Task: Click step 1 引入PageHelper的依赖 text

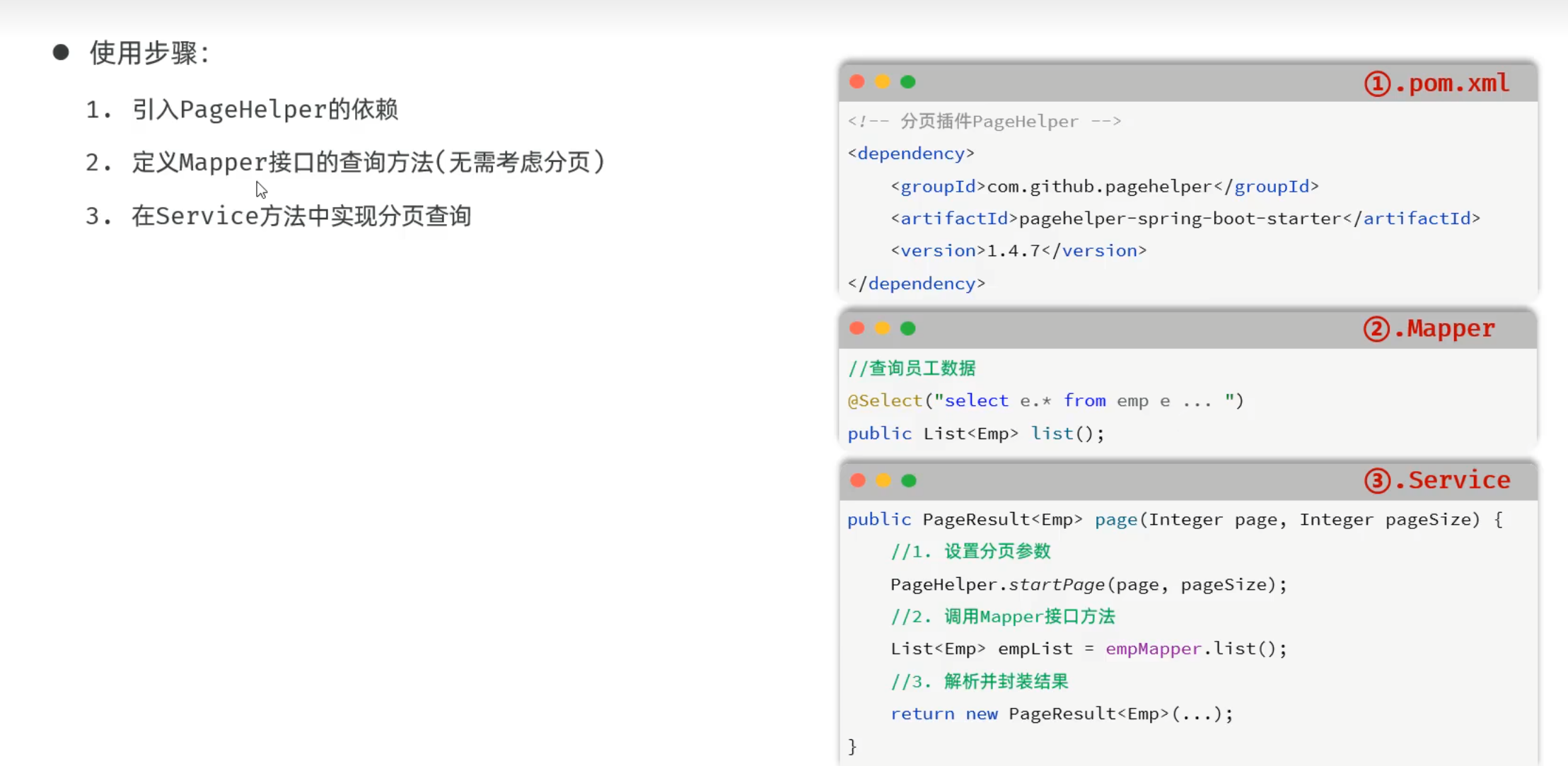Action: (x=265, y=110)
